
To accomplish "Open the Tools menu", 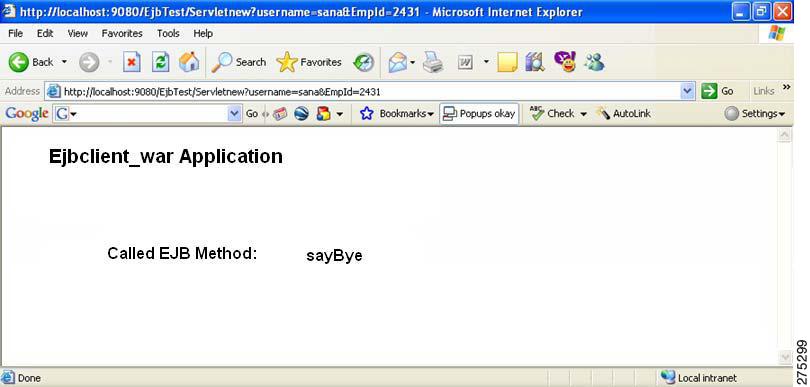I will 168,33.
